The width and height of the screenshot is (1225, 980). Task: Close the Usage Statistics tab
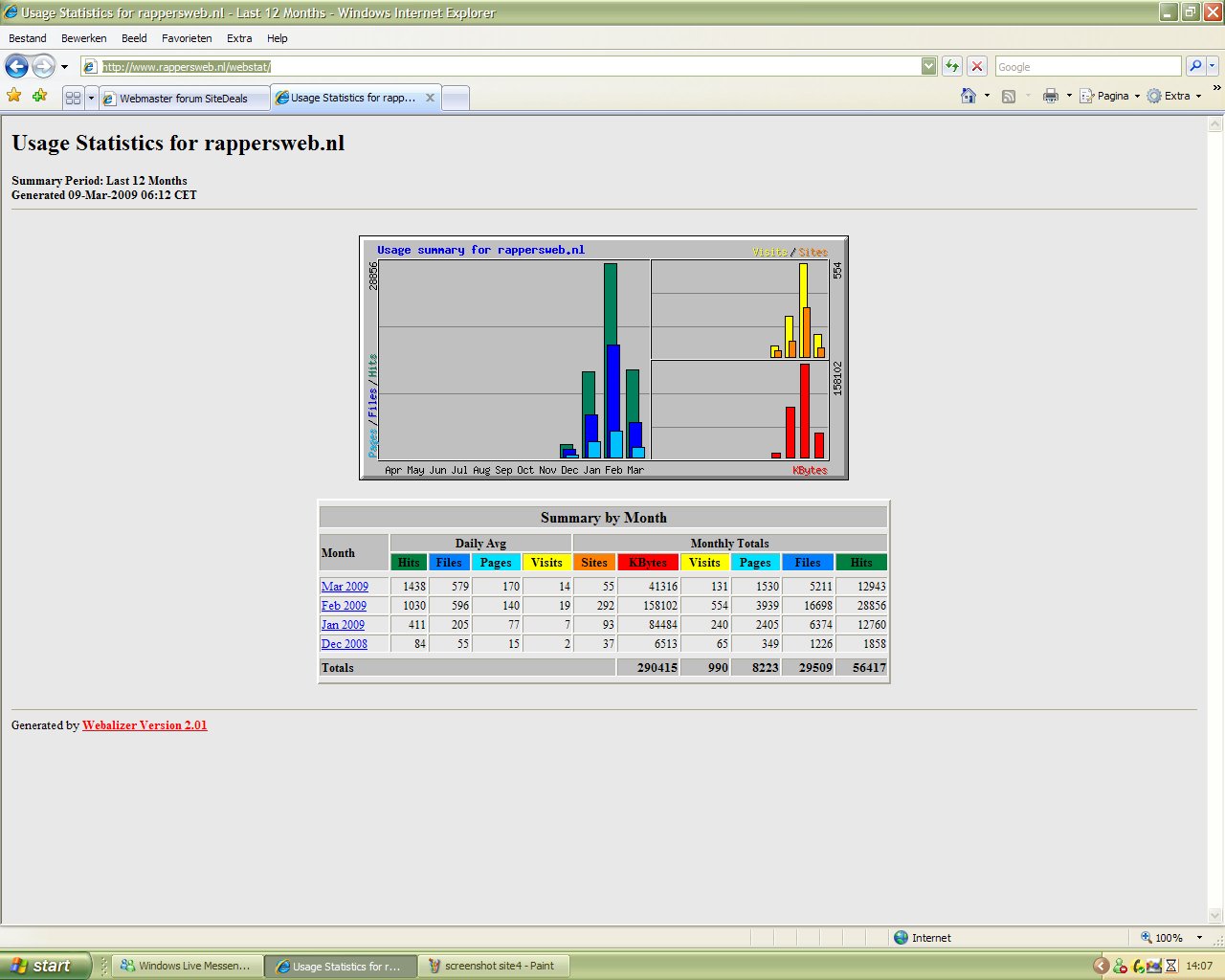(430, 98)
